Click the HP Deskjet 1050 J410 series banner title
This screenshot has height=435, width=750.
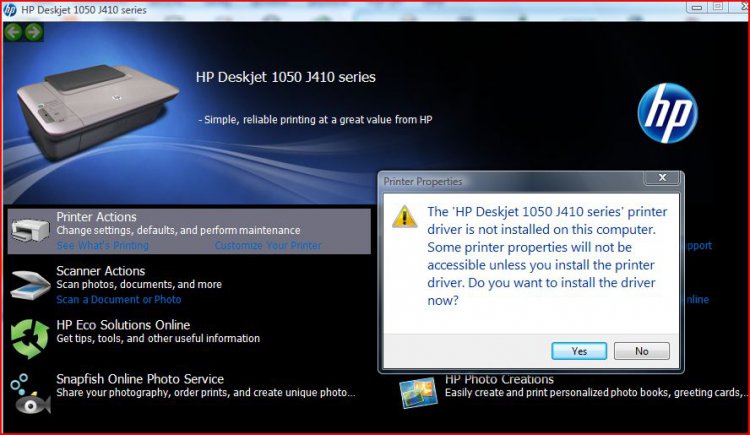click(286, 77)
